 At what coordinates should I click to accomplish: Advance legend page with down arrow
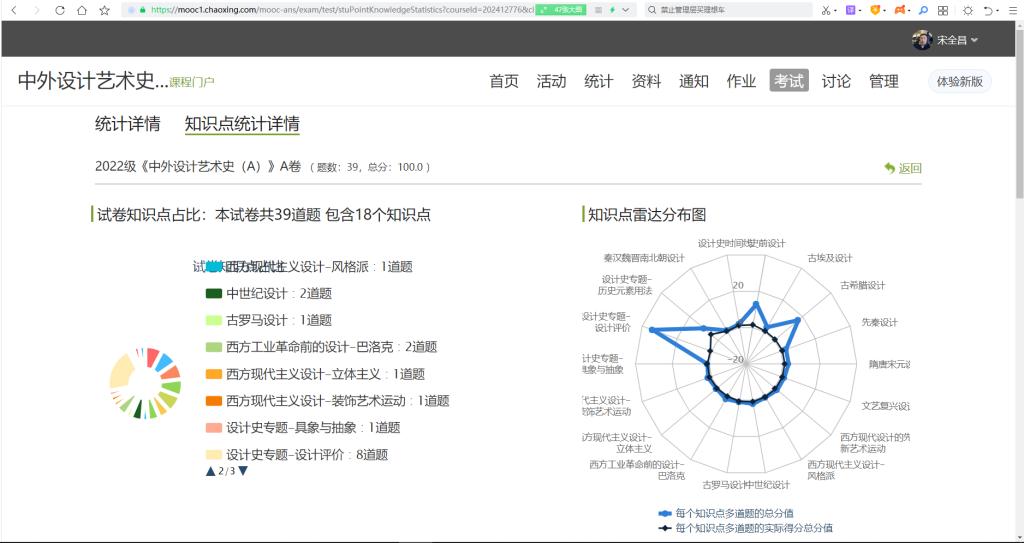point(243,471)
